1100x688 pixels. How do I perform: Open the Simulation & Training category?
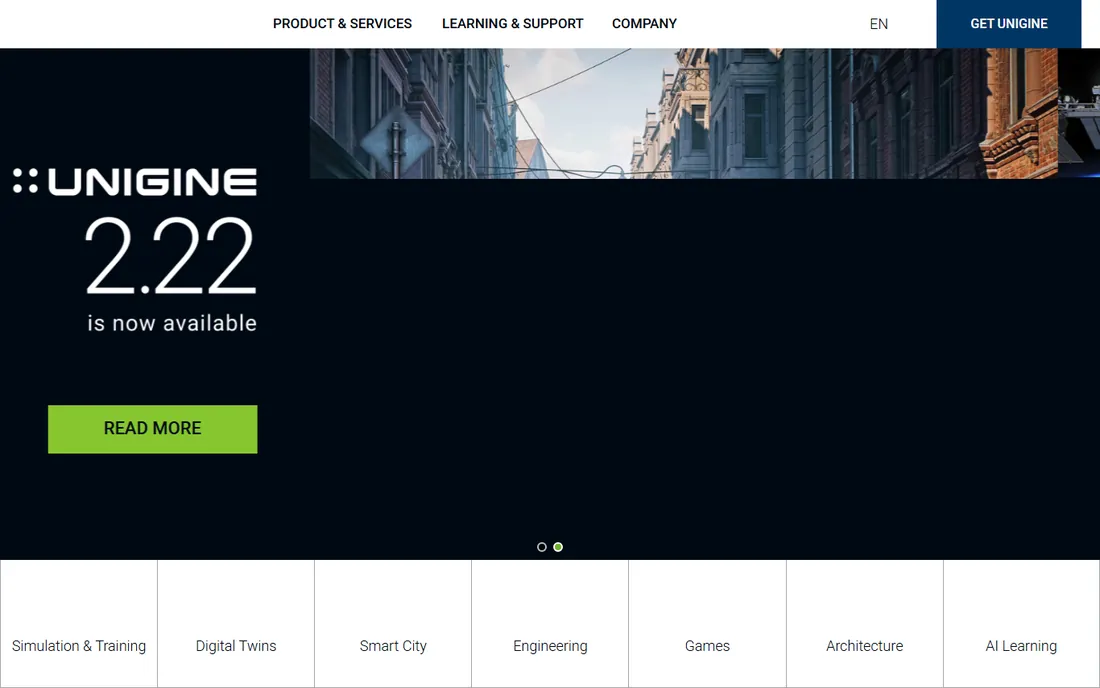79,623
